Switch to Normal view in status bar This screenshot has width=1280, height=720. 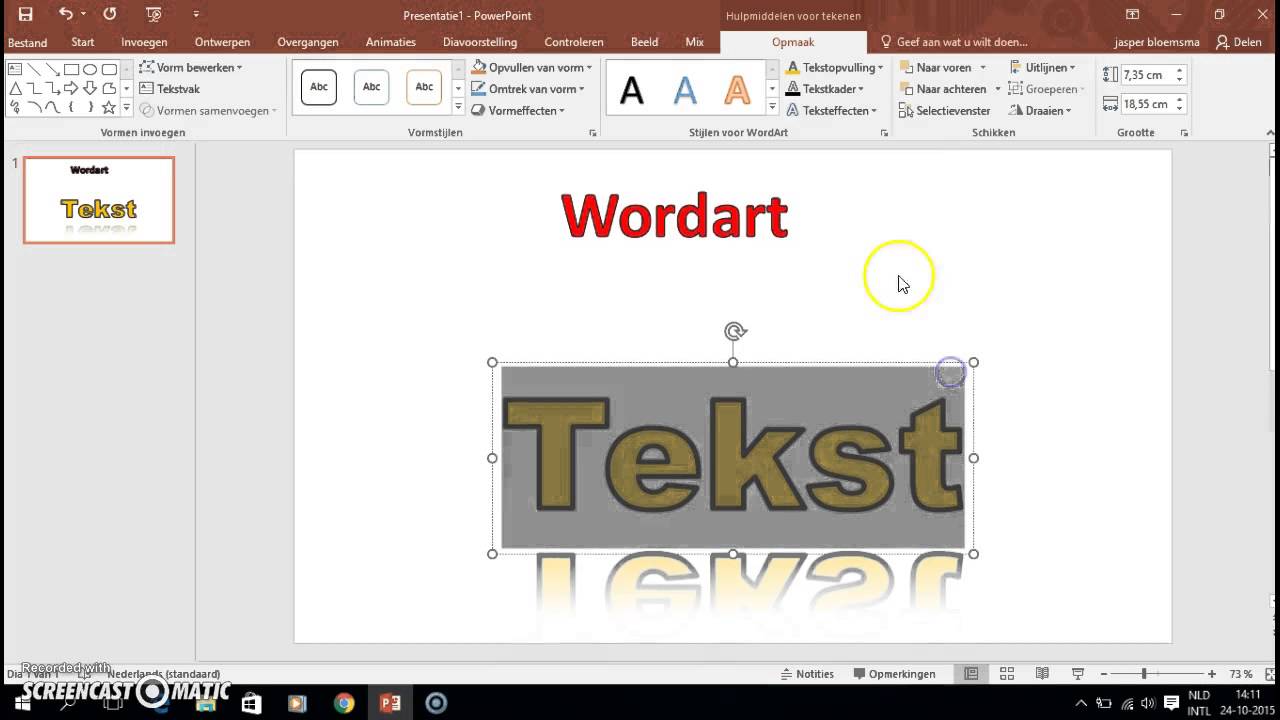point(971,674)
